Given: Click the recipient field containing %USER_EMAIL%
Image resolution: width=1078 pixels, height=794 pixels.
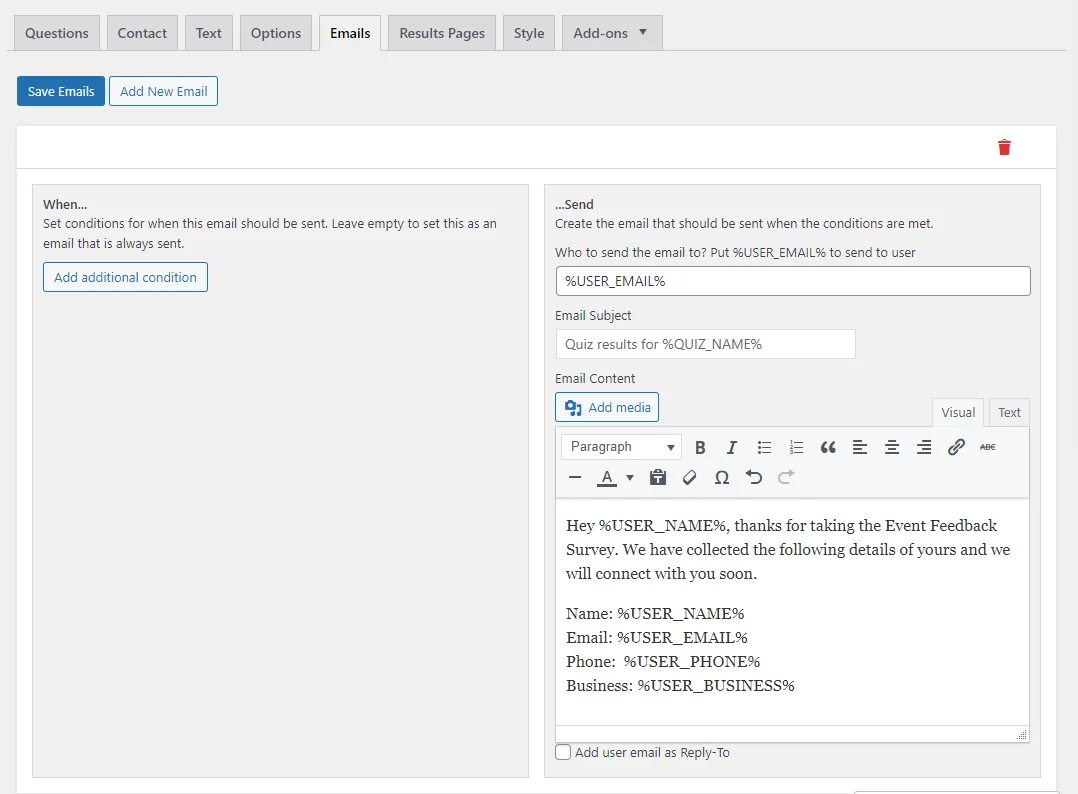Looking at the screenshot, I should point(793,281).
